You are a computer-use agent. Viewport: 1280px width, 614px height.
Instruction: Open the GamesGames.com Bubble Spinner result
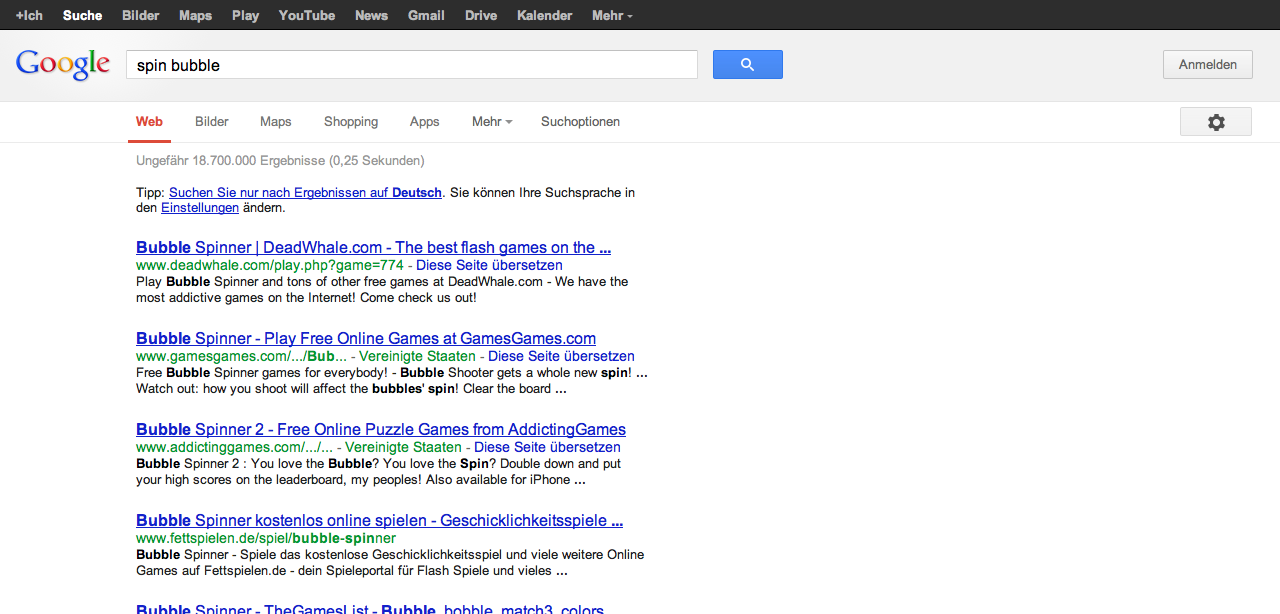coord(365,339)
